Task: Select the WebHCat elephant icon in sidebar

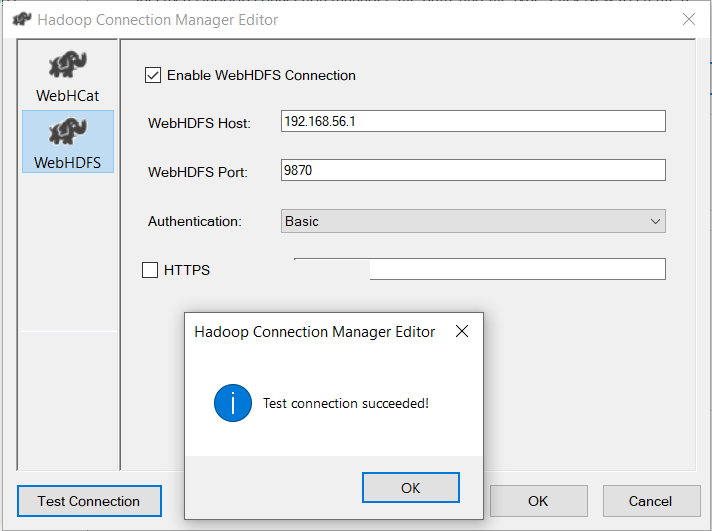Action: pyautogui.click(x=67, y=67)
